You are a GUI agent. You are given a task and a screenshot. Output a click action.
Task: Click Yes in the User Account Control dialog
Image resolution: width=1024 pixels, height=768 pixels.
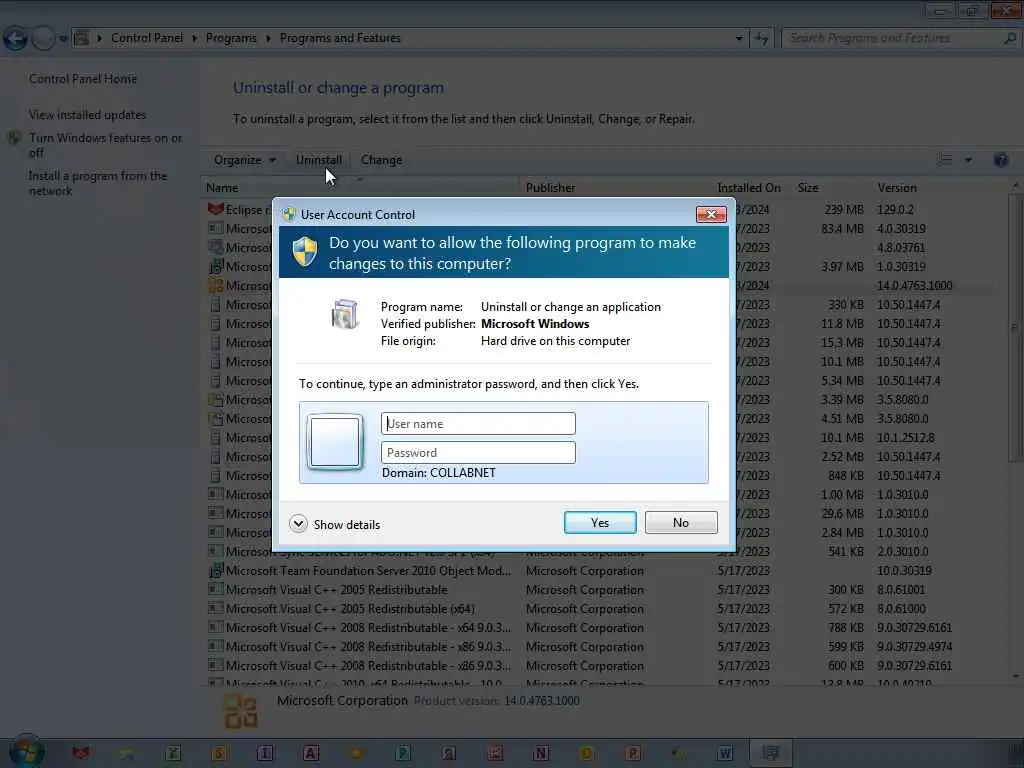click(x=600, y=522)
